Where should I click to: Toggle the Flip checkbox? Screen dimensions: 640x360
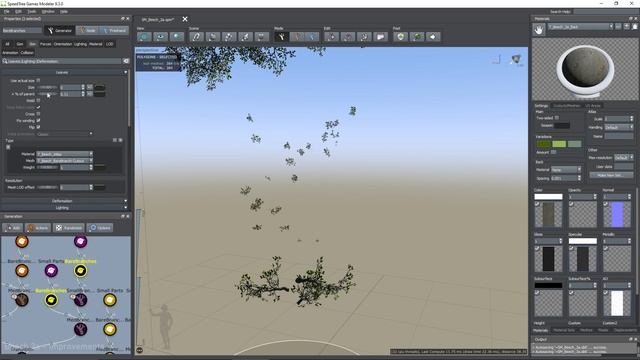tap(38, 127)
